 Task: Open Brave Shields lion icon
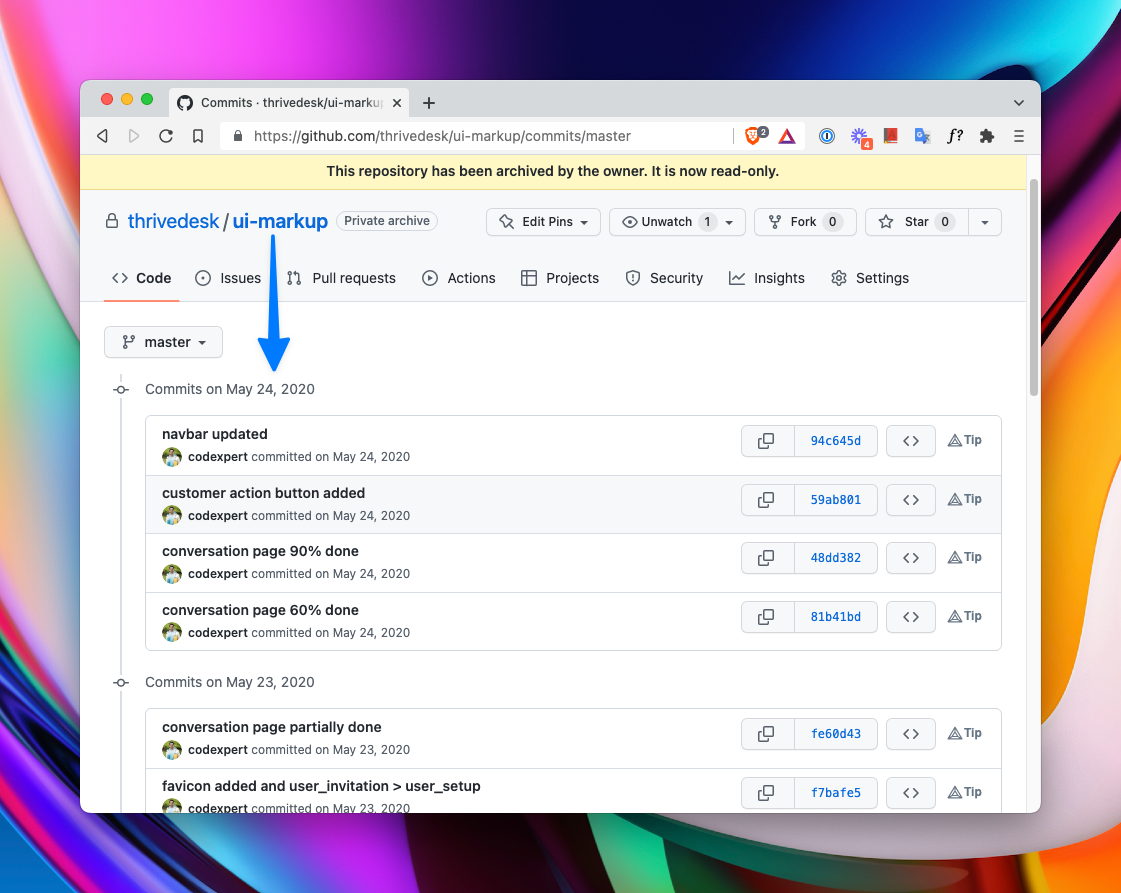[x=754, y=135]
